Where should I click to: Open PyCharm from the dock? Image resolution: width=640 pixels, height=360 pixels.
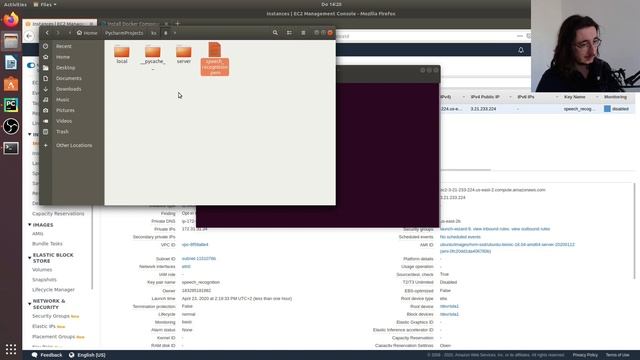coord(11,105)
